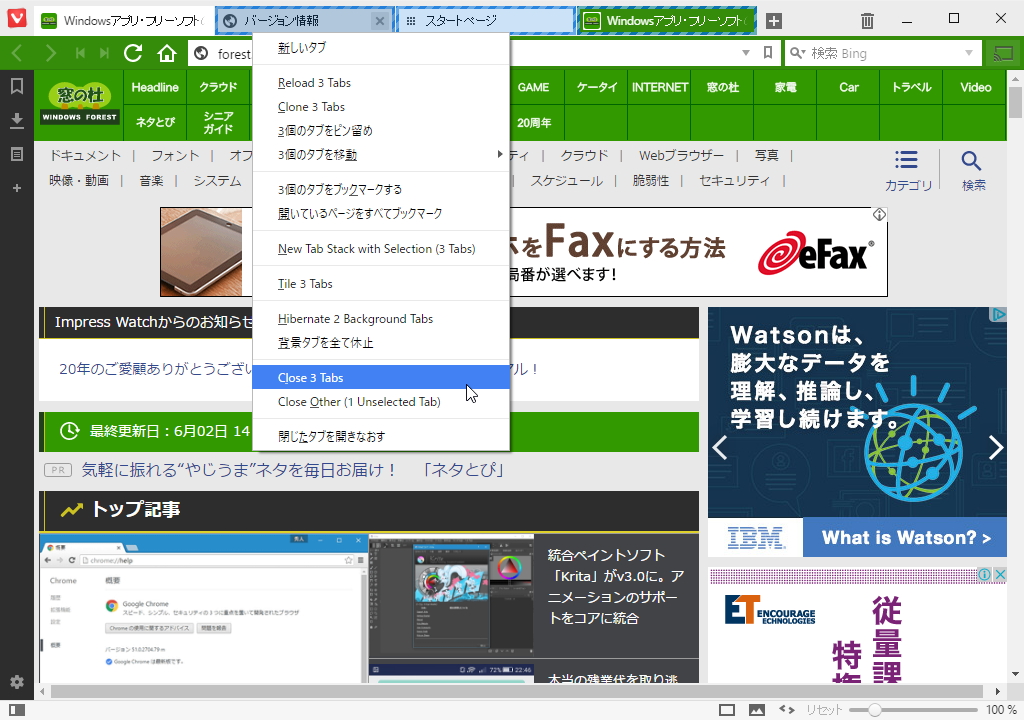Reload the current page

(133, 52)
